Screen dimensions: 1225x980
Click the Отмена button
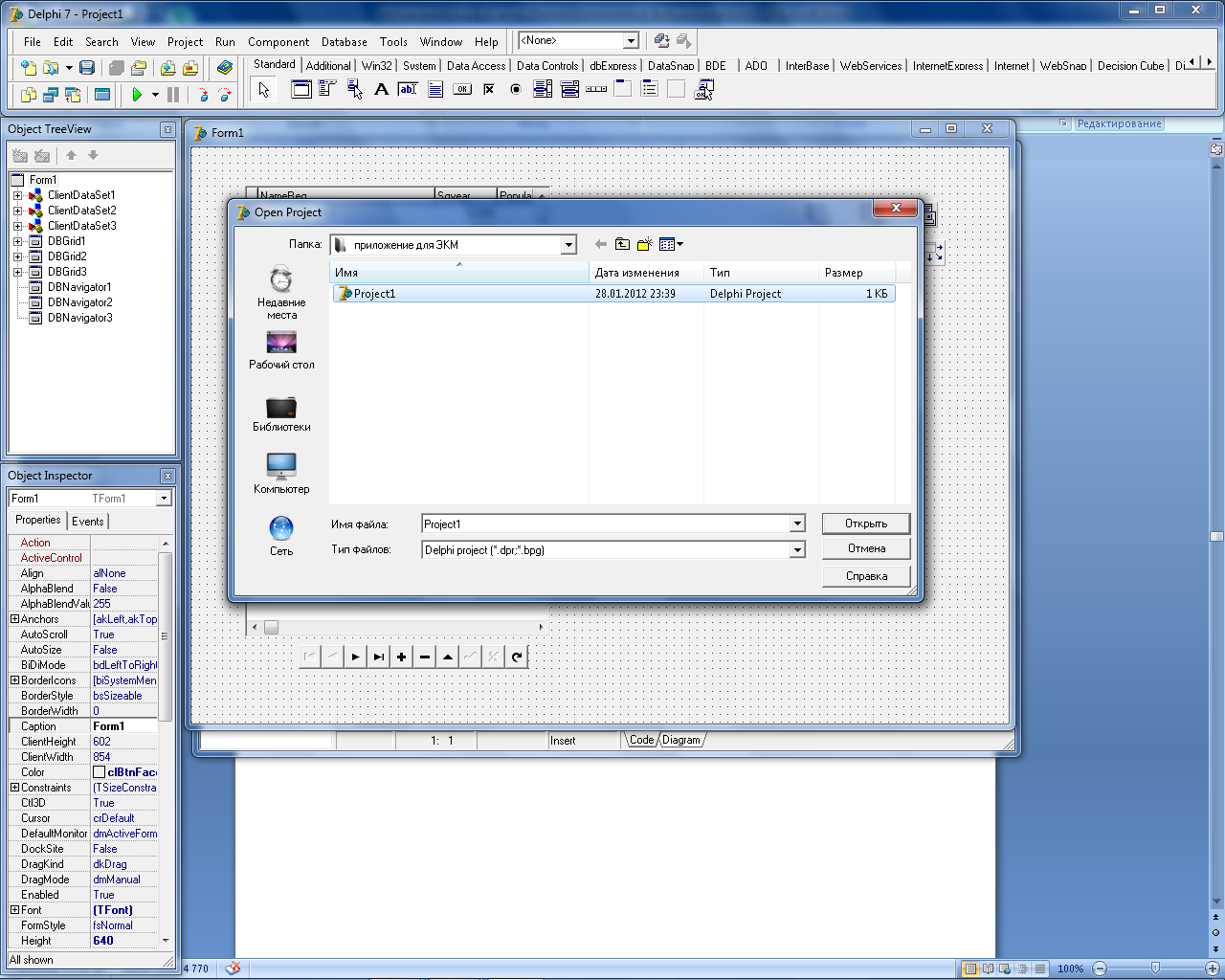coord(866,548)
